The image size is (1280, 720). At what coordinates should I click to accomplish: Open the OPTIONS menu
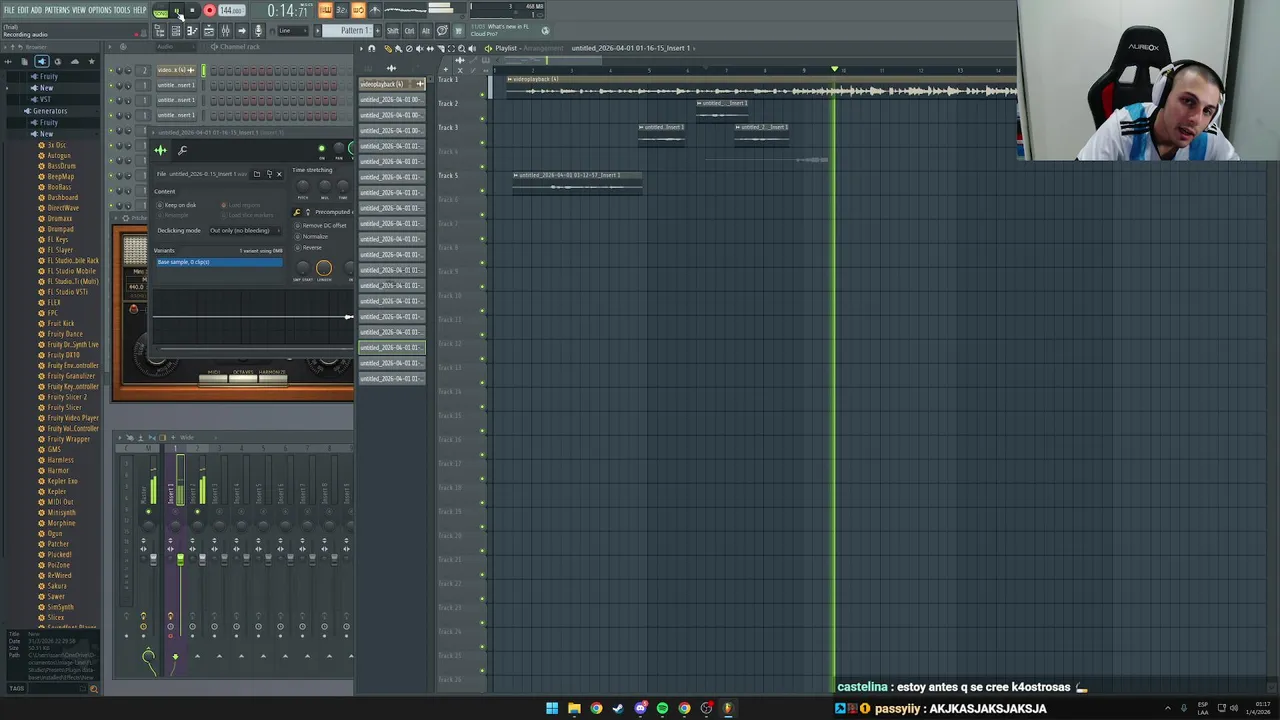(x=100, y=10)
